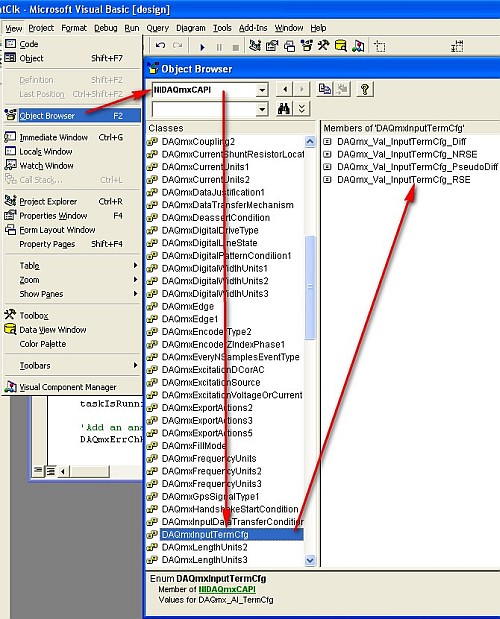
Task: Choose Properties Window menu entry
Action: coord(72,216)
